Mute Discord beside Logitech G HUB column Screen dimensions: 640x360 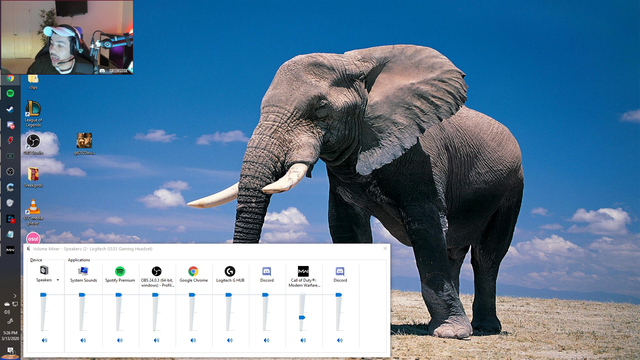pos(267,340)
